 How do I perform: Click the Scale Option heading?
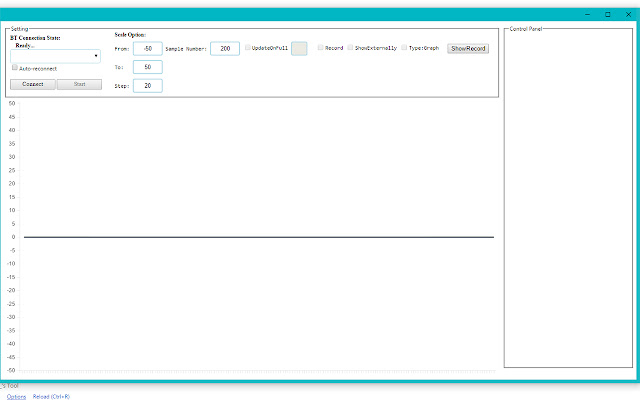pyautogui.click(x=130, y=35)
